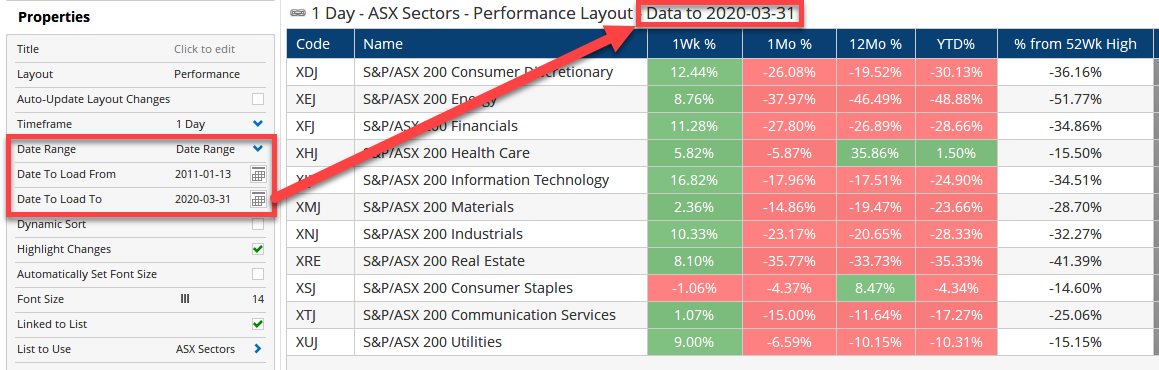Viewport: 1159px width, 370px height.
Task: Uncheck Highlight Changes checkbox
Action: pyautogui.click(x=257, y=249)
